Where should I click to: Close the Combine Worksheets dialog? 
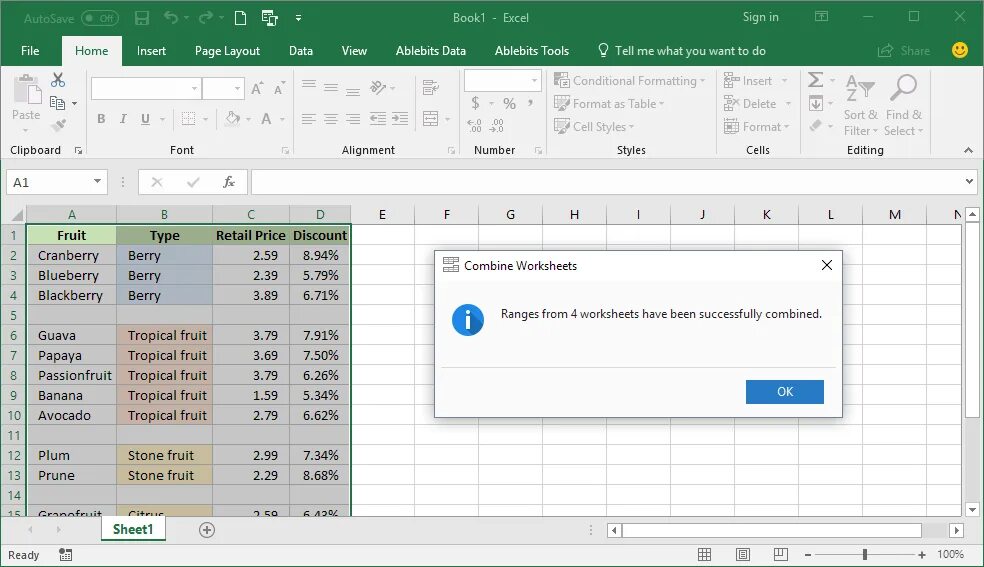826,265
